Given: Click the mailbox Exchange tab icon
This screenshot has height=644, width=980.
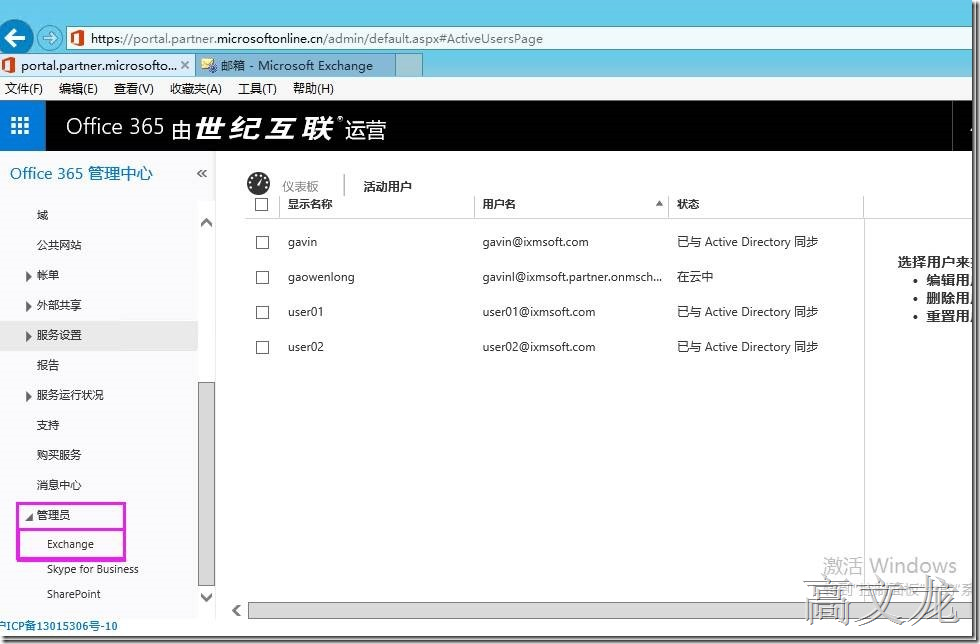Looking at the screenshot, I should [x=209, y=65].
